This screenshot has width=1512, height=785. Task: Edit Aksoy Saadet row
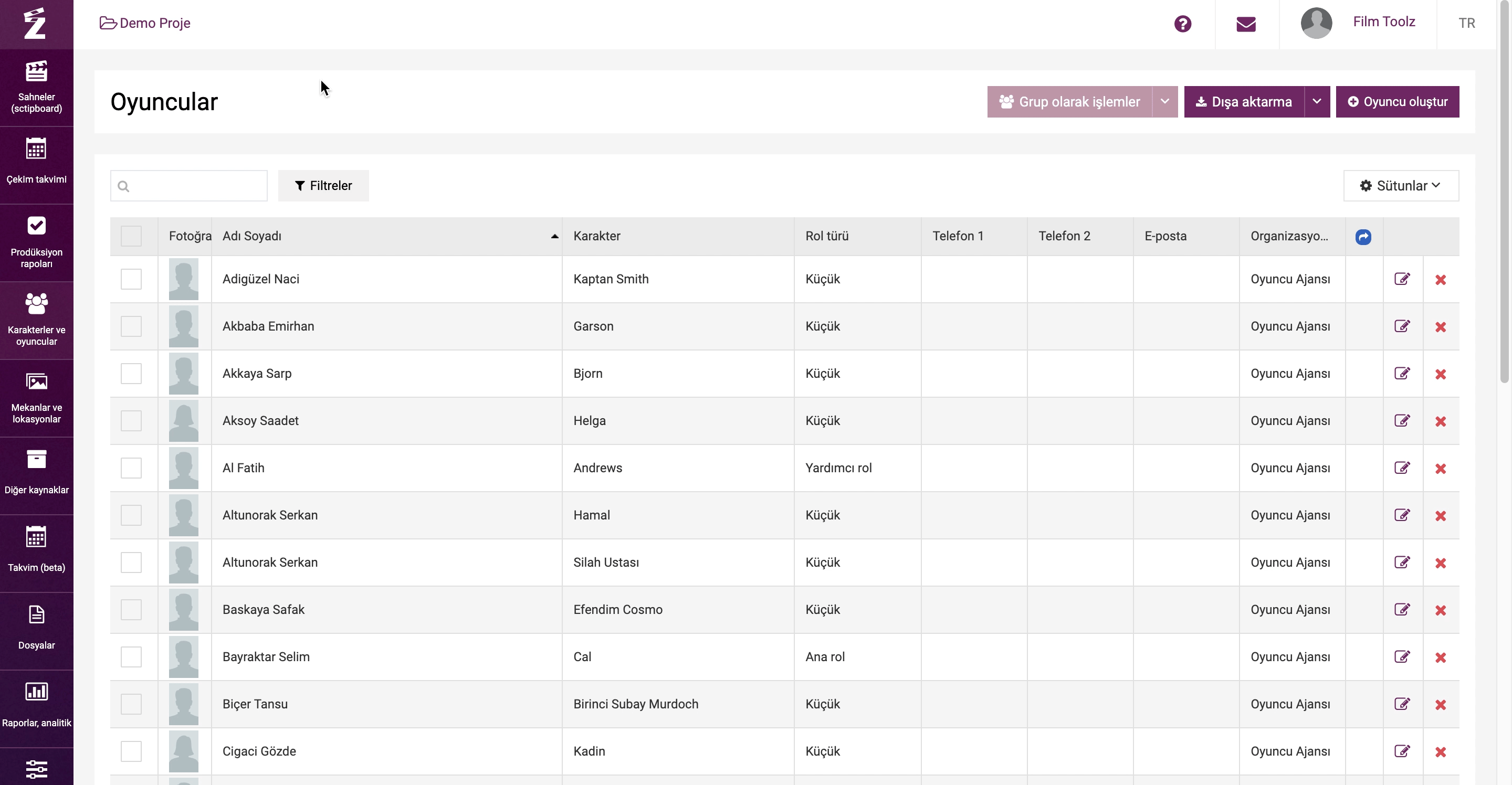click(x=1402, y=421)
